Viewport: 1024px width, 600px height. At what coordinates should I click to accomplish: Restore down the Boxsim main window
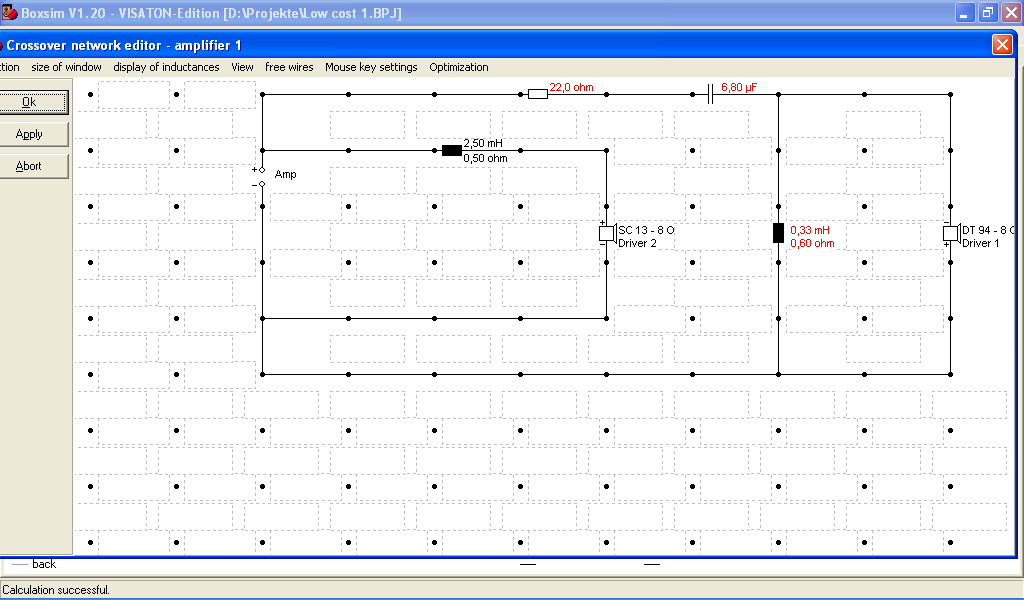pos(988,12)
